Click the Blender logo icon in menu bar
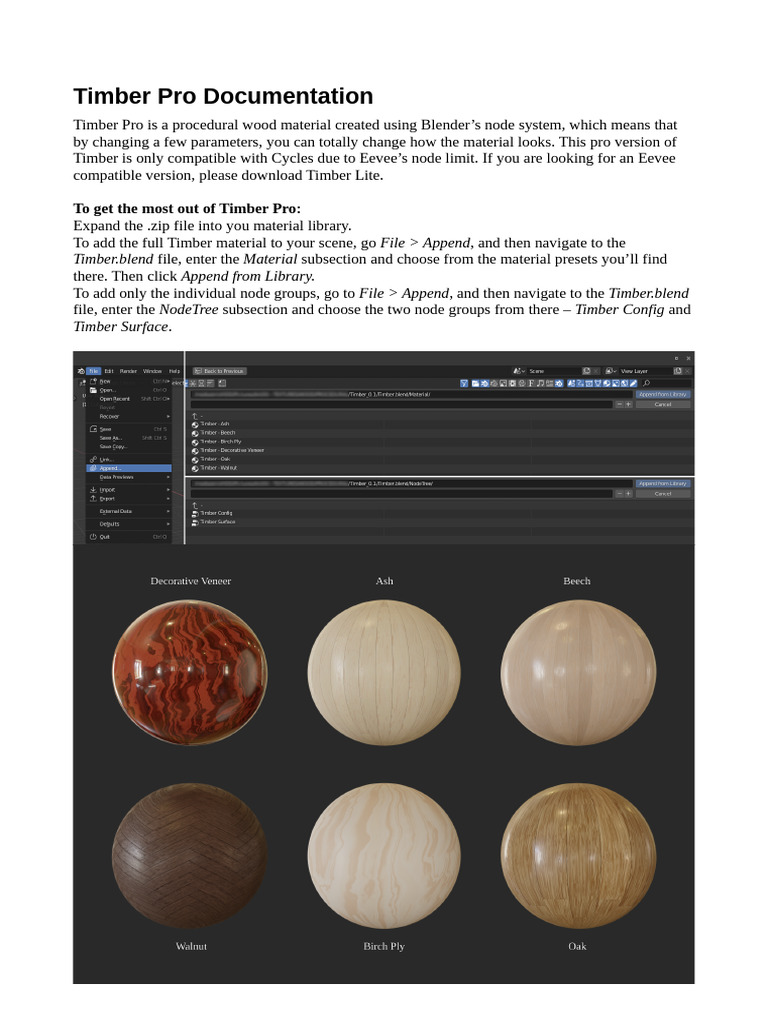 tap(81, 371)
